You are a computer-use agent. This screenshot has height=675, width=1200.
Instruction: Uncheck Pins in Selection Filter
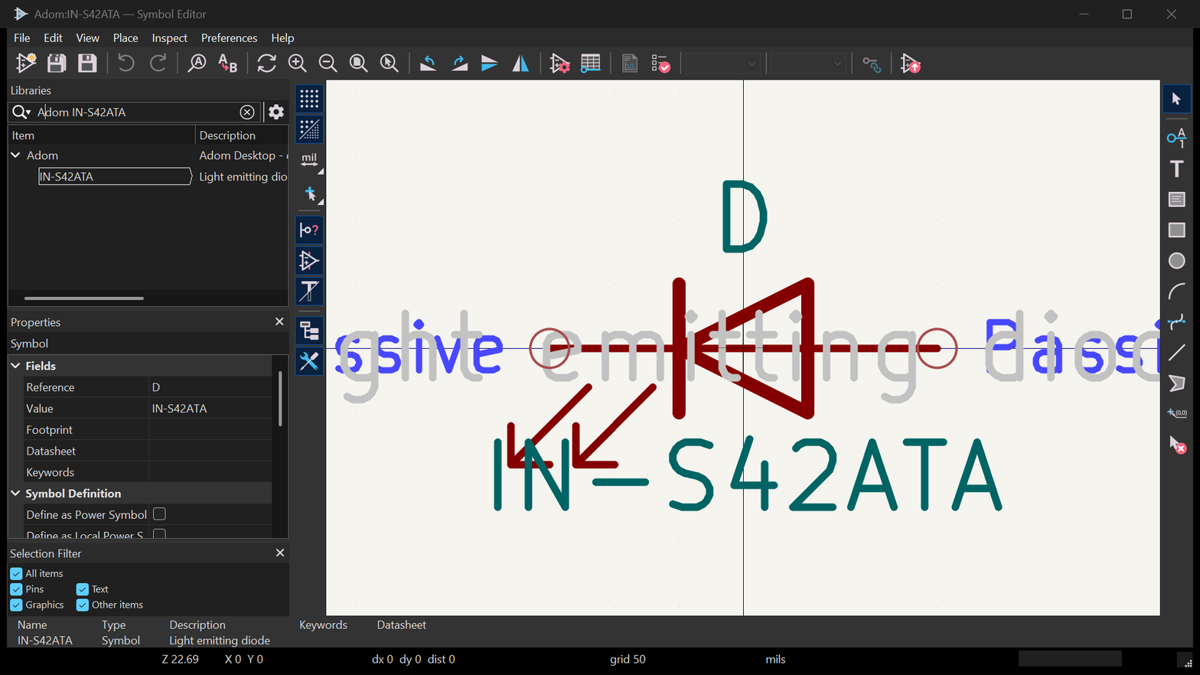[16, 589]
